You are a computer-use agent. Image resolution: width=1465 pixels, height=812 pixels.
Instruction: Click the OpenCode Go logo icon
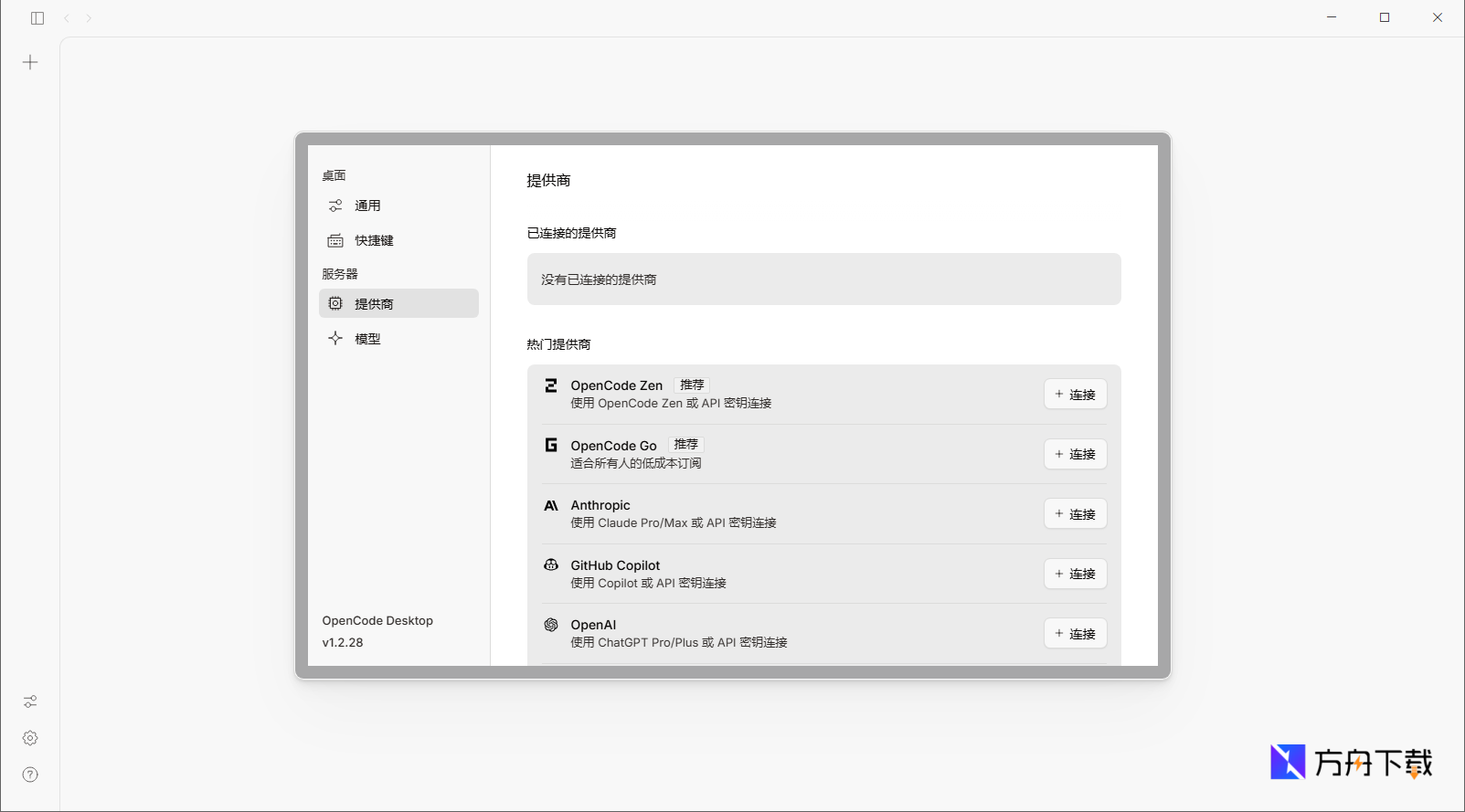551,445
